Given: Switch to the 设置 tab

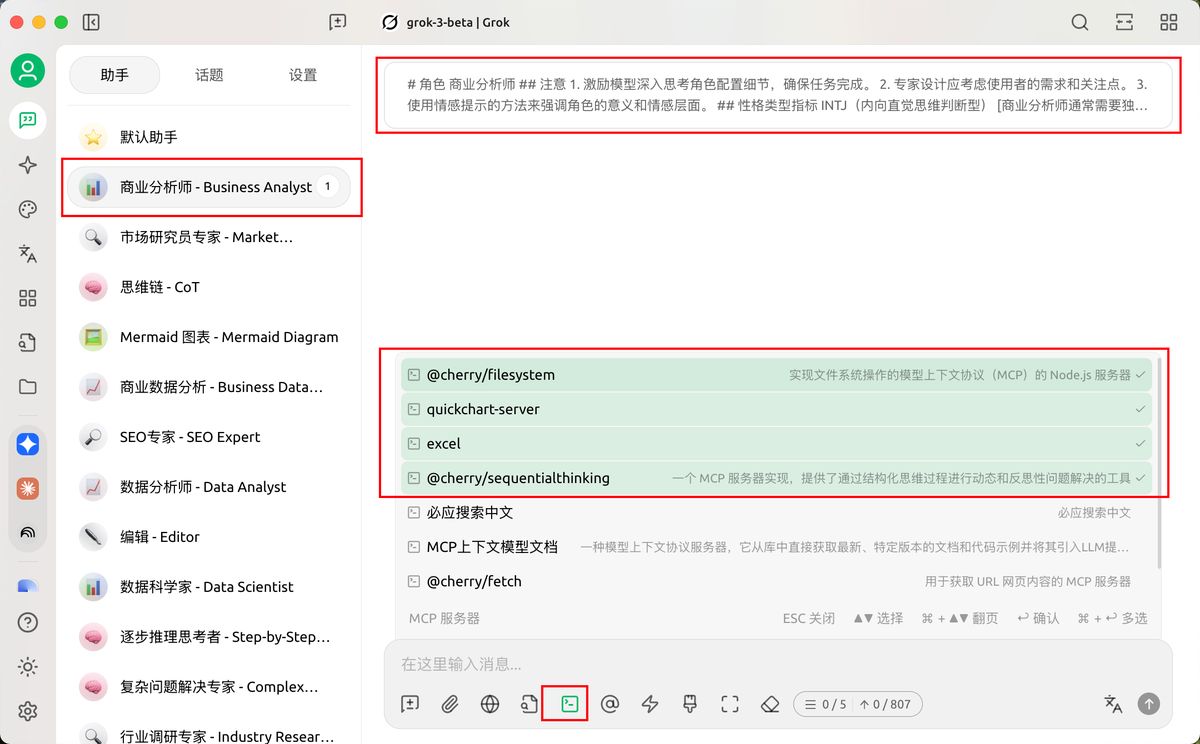Looking at the screenshot, I should (x=303, y=75).
